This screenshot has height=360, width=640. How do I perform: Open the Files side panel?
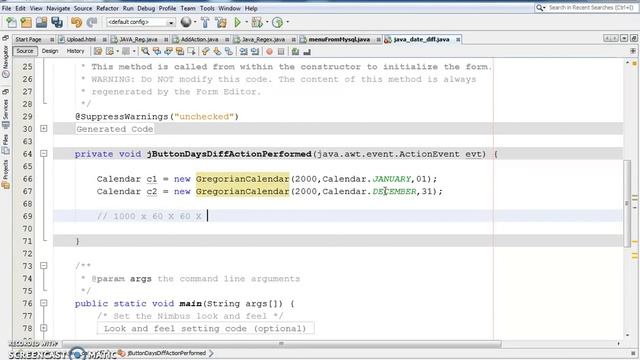click(6, 144)
